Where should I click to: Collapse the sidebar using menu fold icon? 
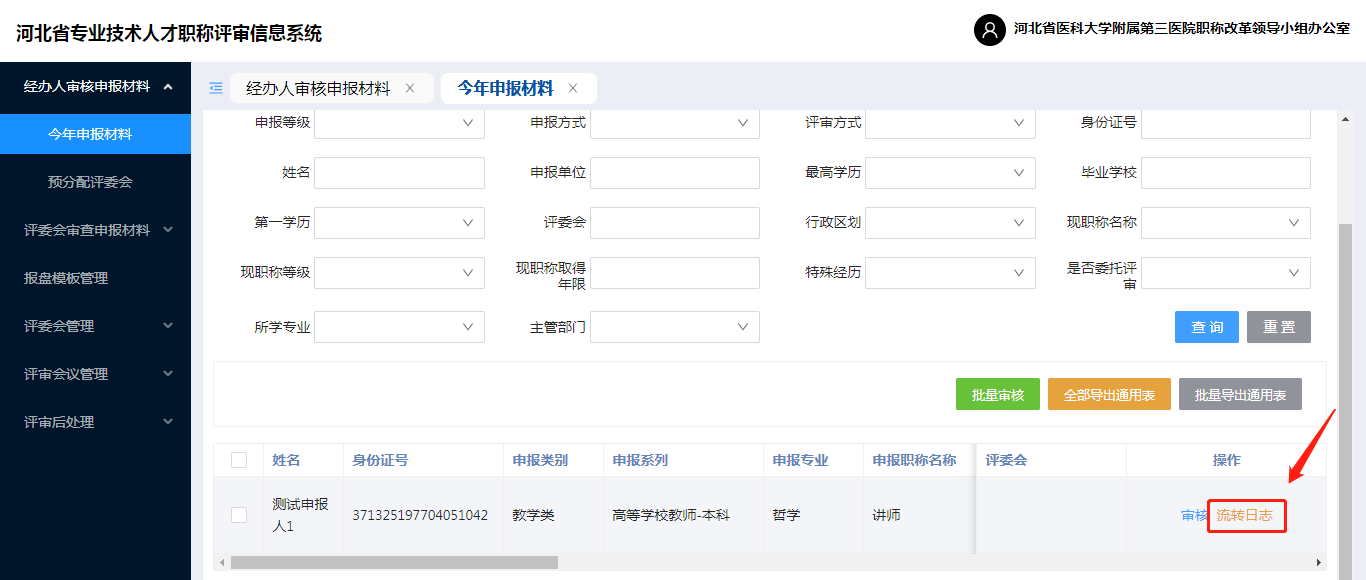pos(216,88)
